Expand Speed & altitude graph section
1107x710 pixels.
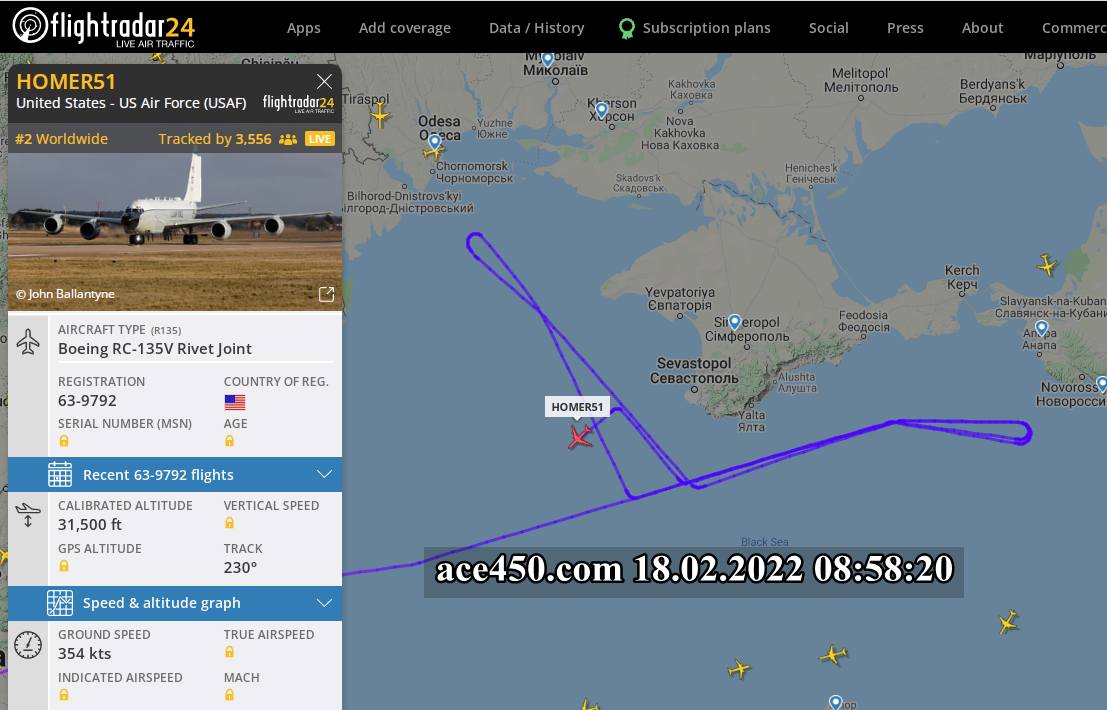tap(175, 603)
